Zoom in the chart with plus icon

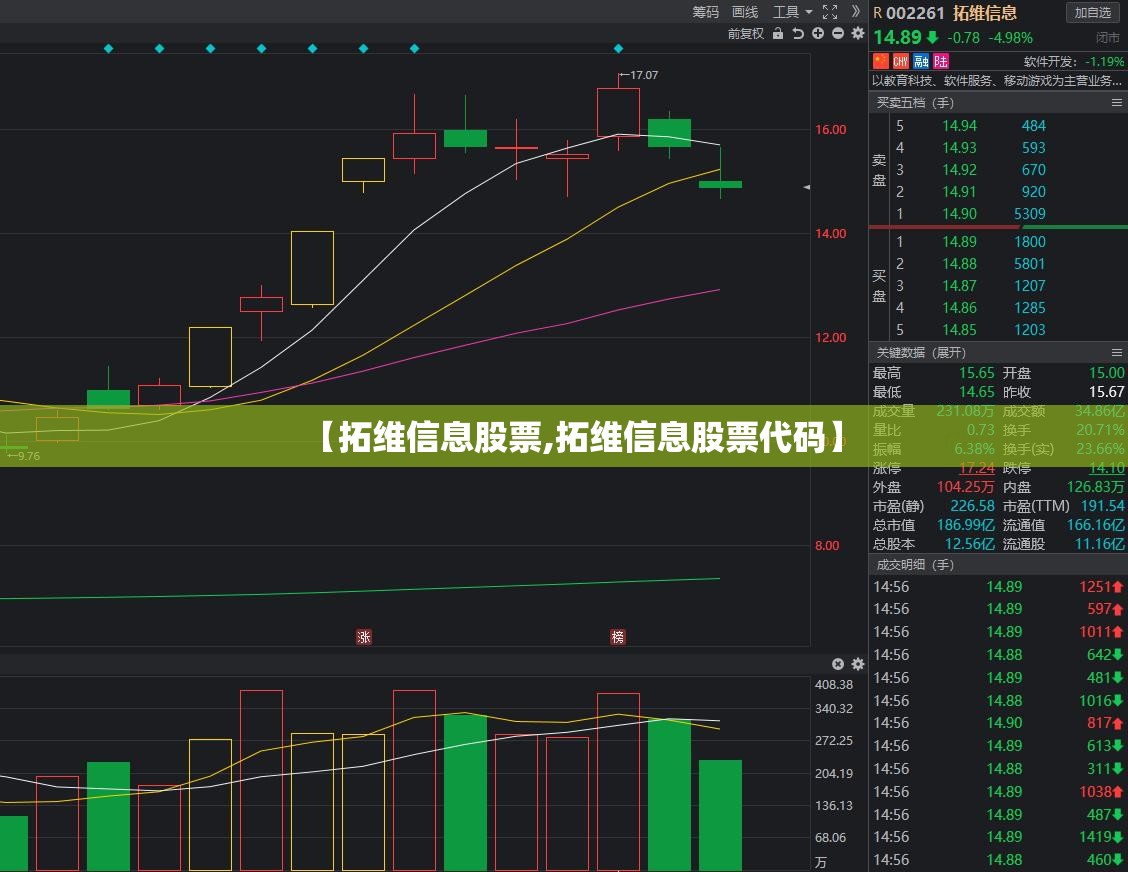[x=818, y=33]
